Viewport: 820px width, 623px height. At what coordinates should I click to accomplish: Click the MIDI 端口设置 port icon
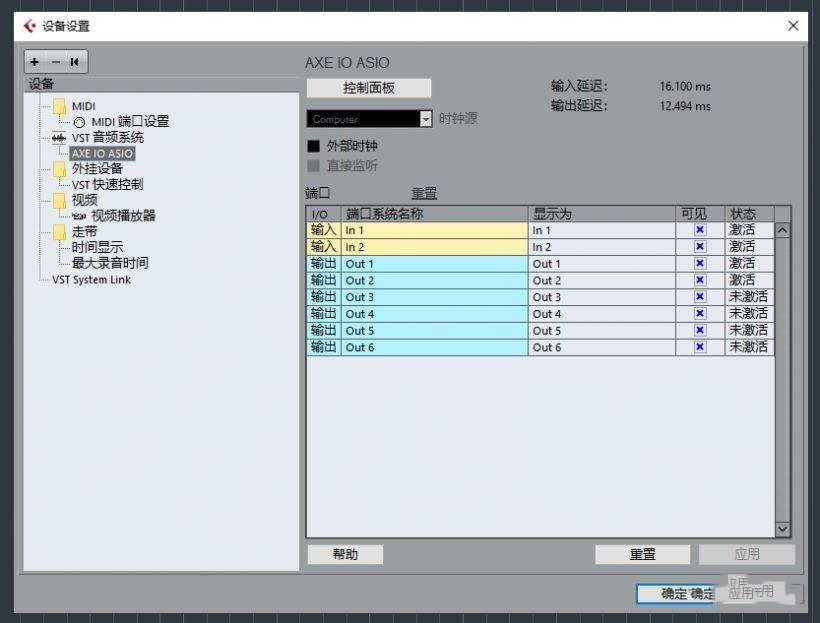(79, 122)
